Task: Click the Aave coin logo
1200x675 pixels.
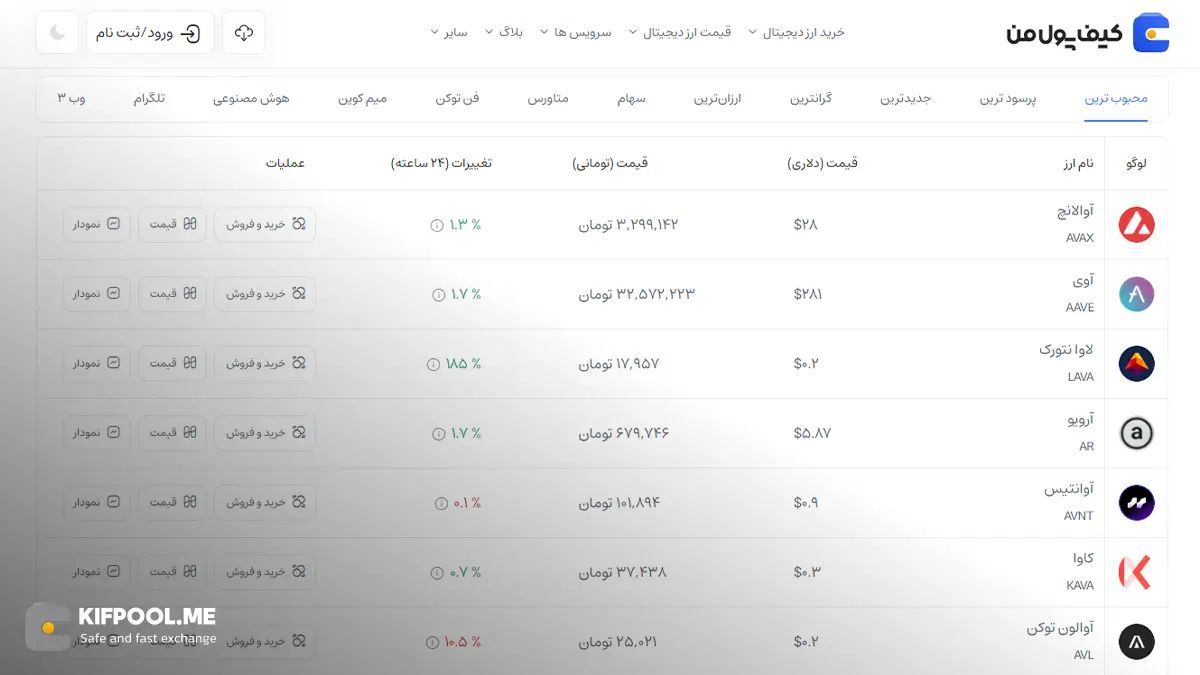Action: [x=1136, y=294]
